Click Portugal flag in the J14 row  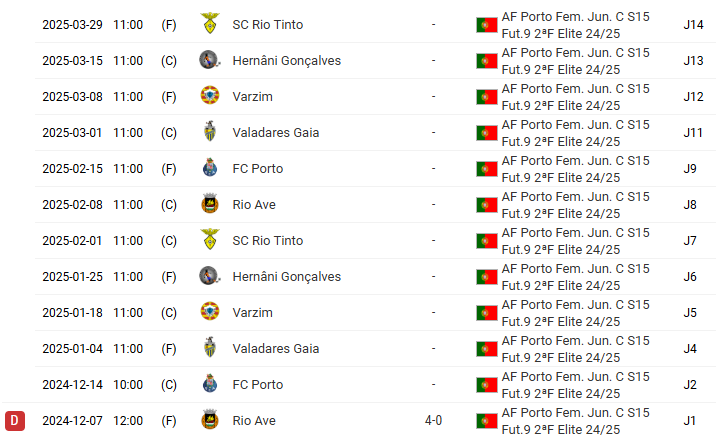click(x=487, y=24)
